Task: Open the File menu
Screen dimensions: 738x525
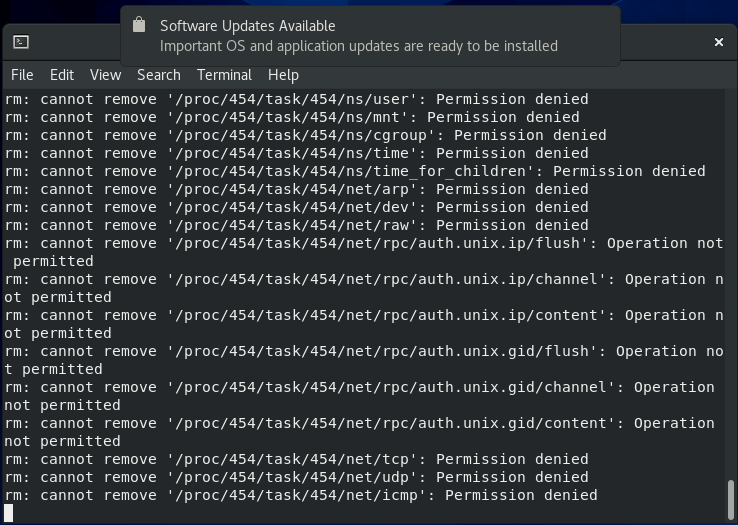Action: 22,75
